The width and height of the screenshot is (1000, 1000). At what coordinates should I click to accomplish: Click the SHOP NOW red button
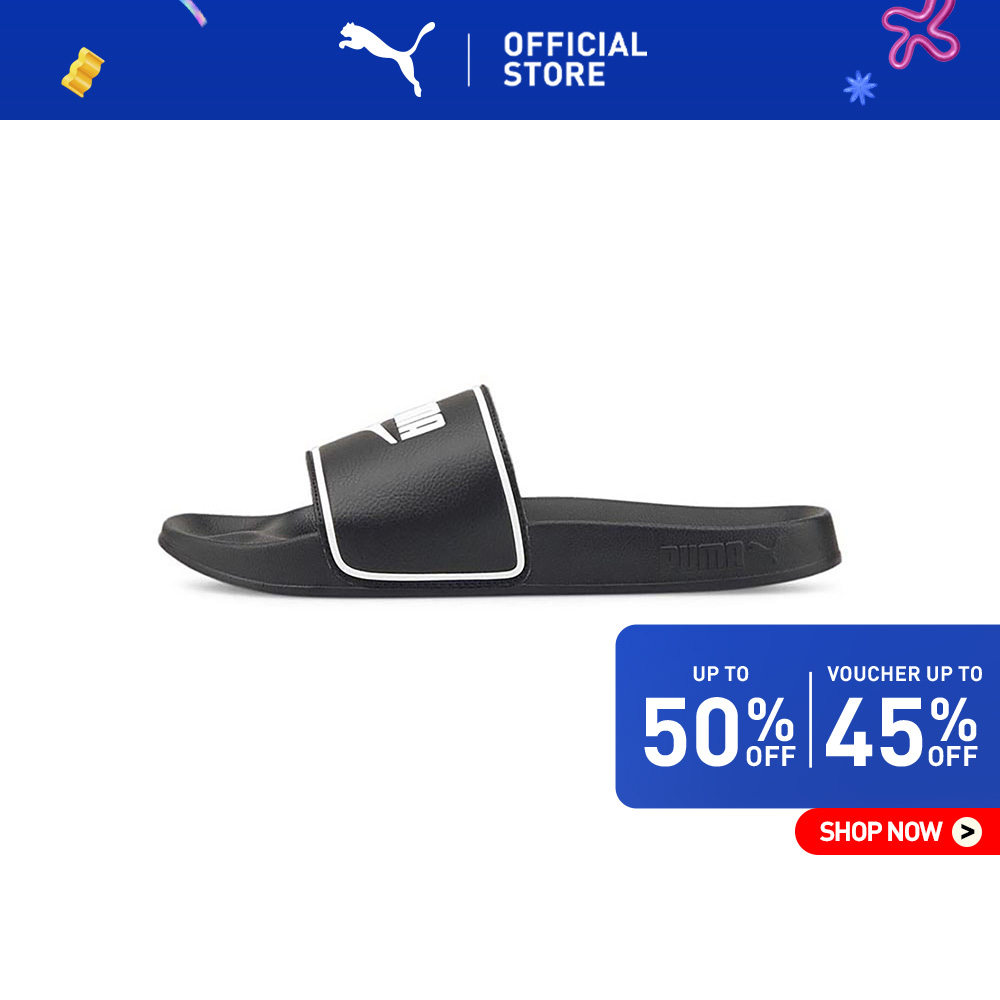tap(897, 831)
